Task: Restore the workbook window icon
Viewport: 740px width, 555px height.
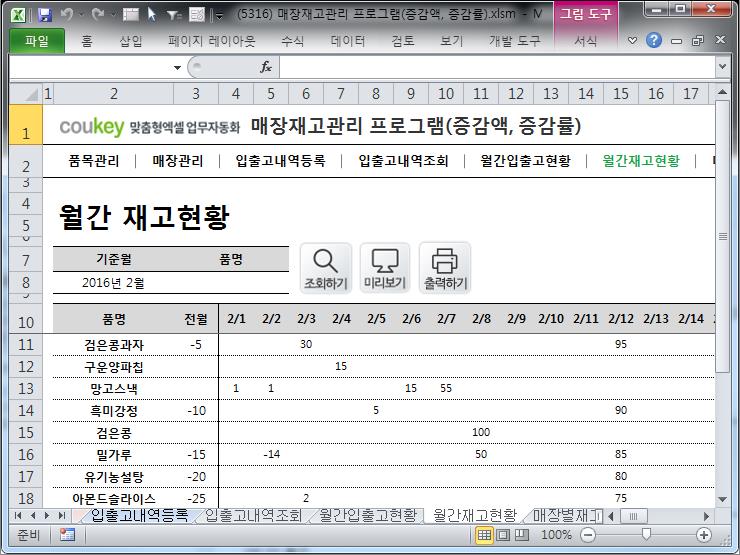Action: pyautogui.click(x=698, y=41)
